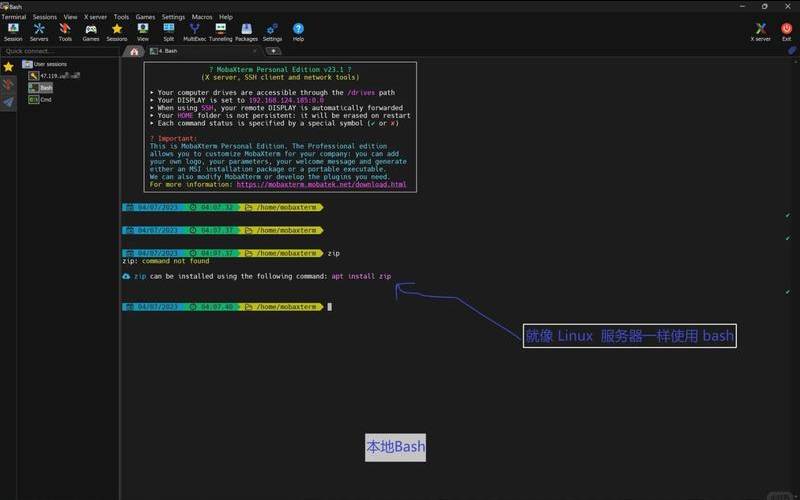
Task: Open the View menu in menu bar
Action: [x=70, y=17]
